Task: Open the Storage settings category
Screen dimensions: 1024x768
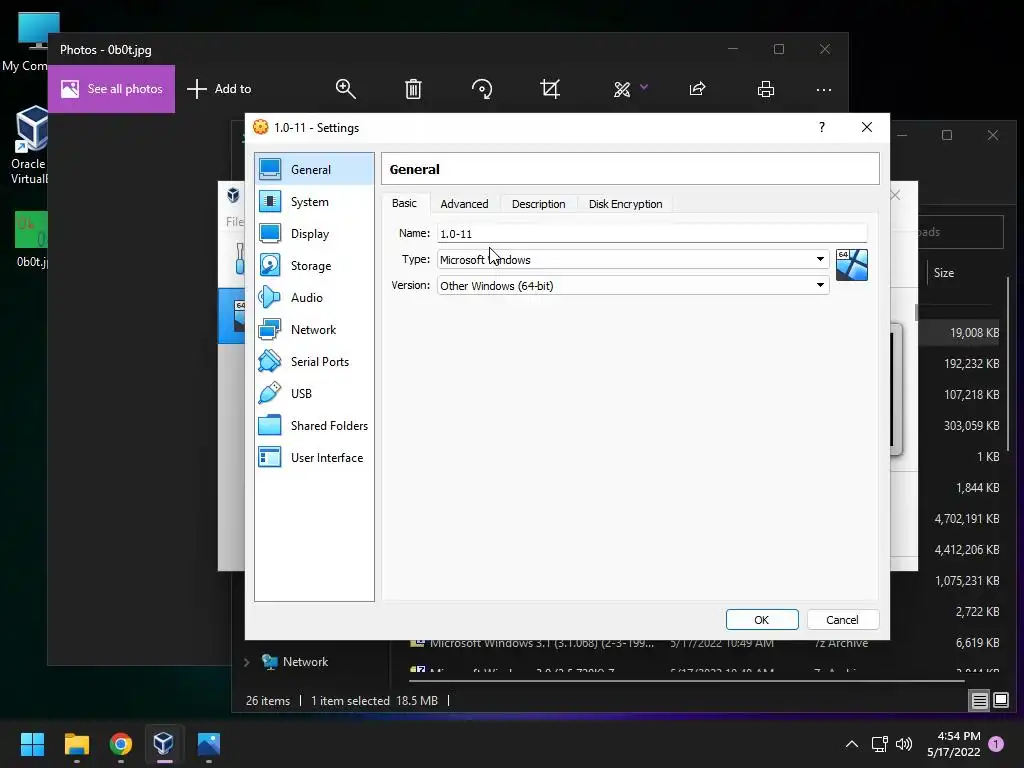Action: 314,266
